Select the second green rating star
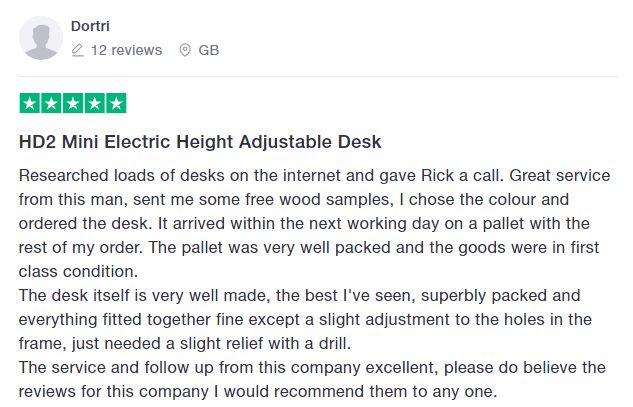The image size is (633, 407). [51, 103]
